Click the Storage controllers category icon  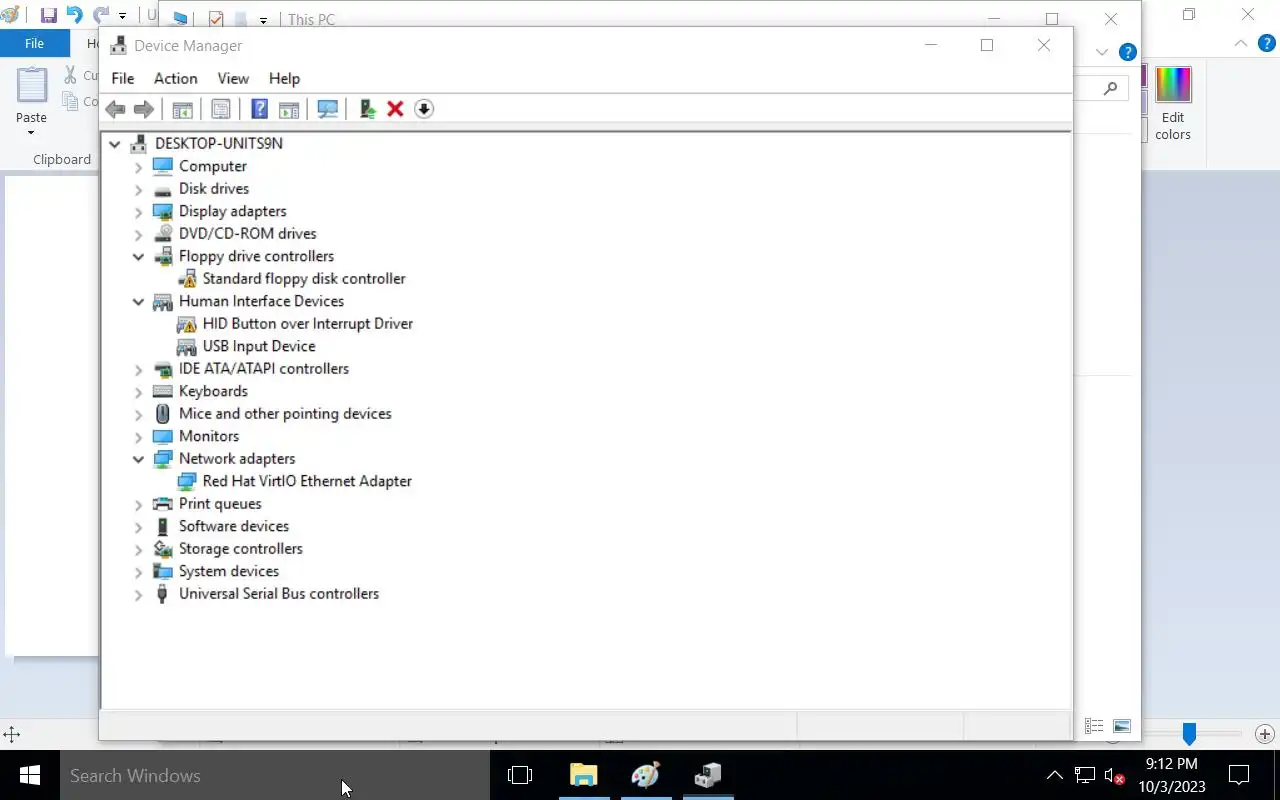click(x=163, y=549)
